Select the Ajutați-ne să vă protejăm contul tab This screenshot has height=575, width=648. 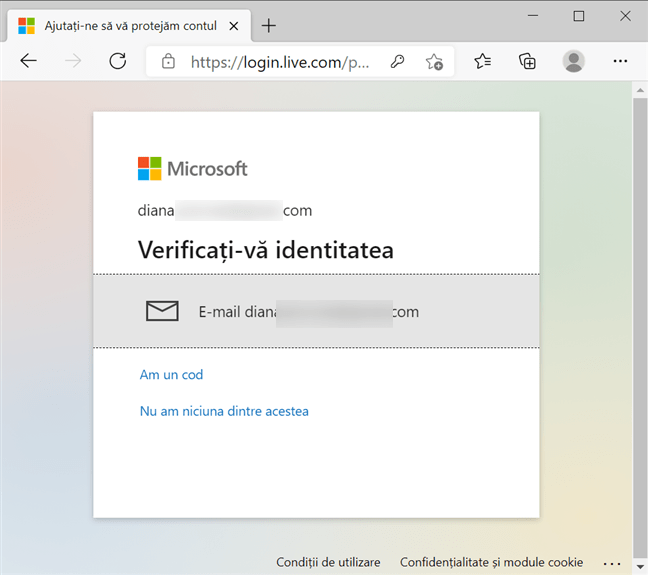(x=130, y=26)
